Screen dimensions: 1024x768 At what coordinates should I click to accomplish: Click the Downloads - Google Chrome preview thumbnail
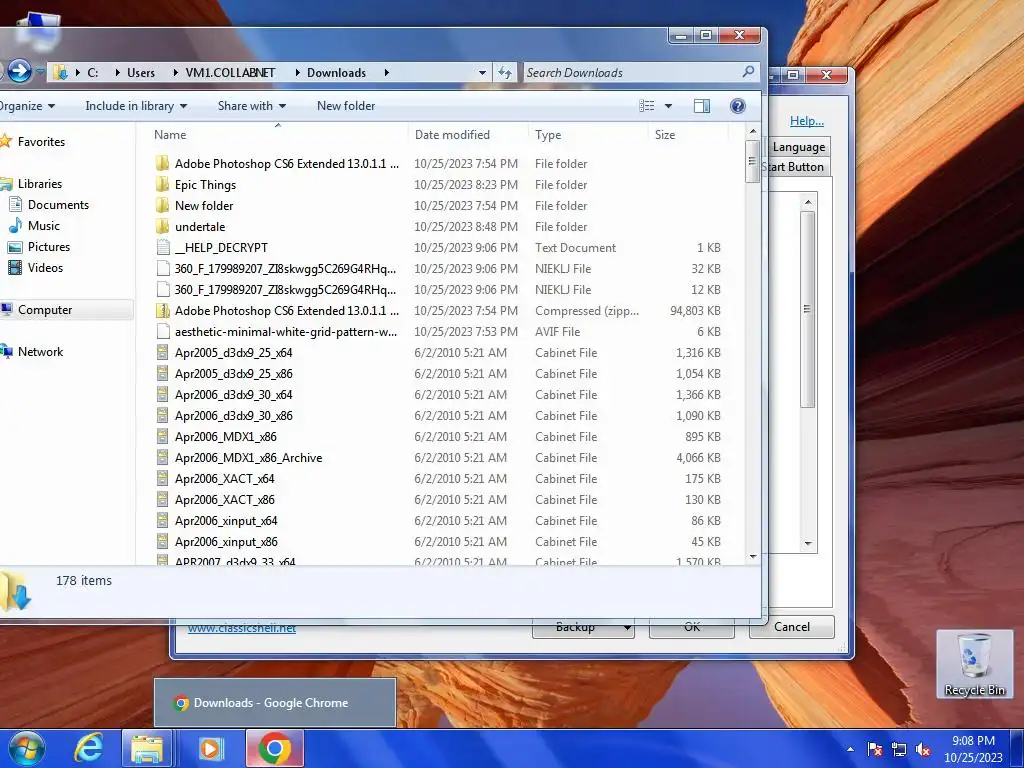click(x=275, y=703)
